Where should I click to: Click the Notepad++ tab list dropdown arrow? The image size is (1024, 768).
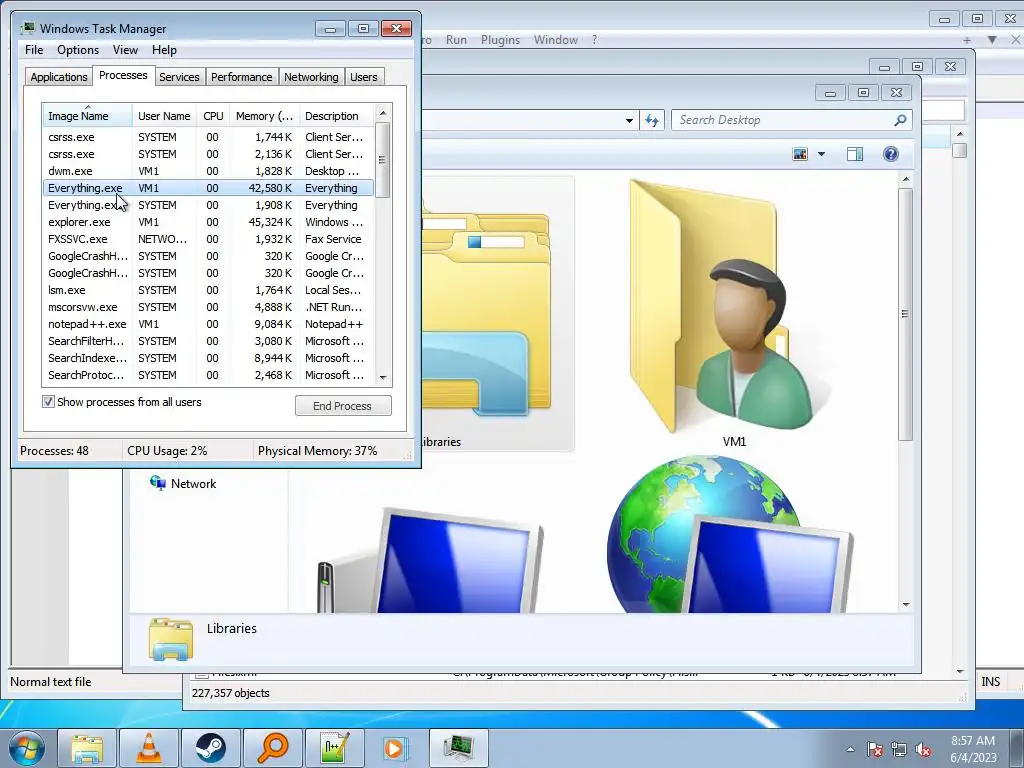[992, 40]
